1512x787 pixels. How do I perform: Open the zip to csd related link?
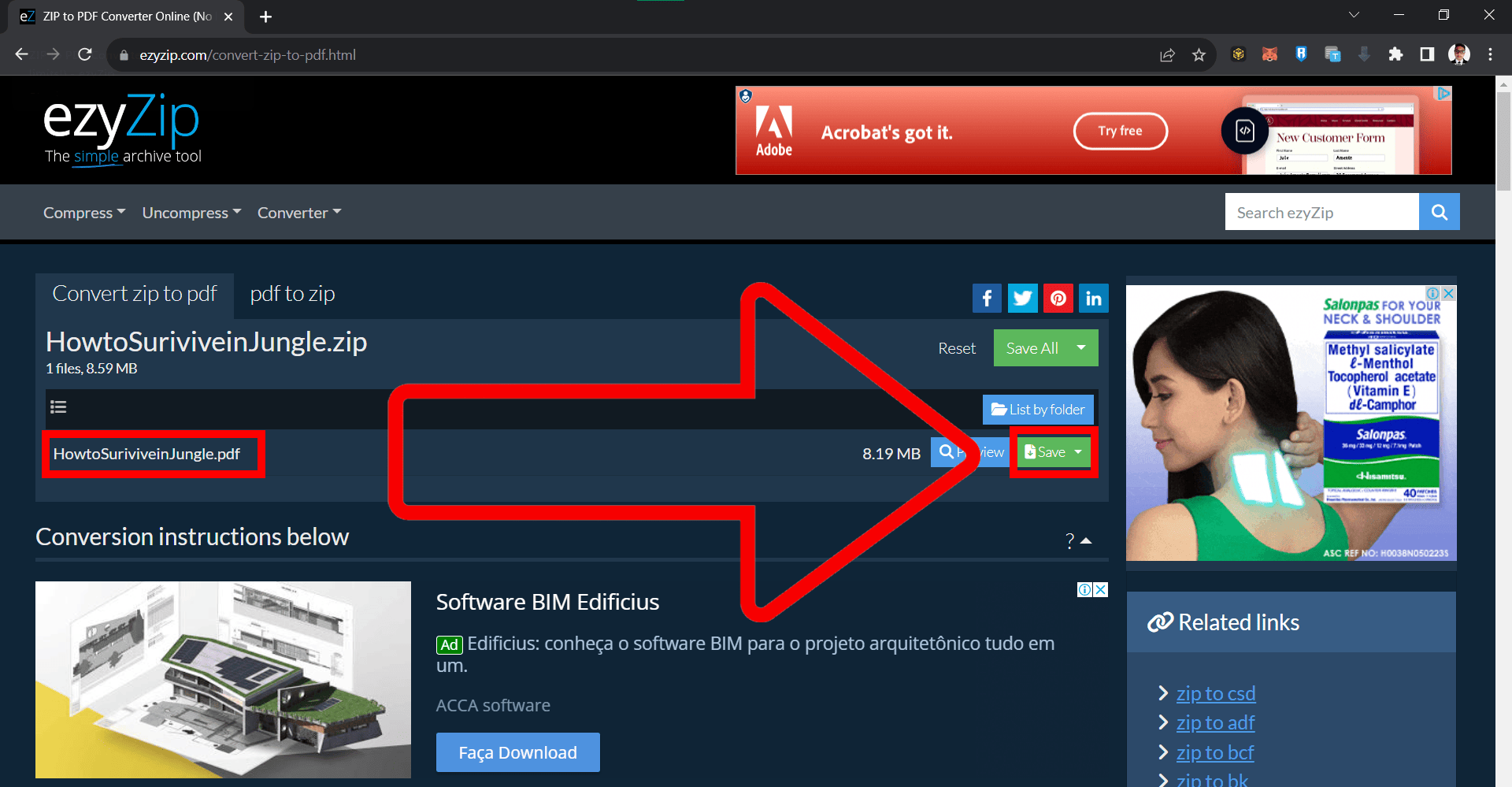pyautogui.click(x=1215, y=693)
